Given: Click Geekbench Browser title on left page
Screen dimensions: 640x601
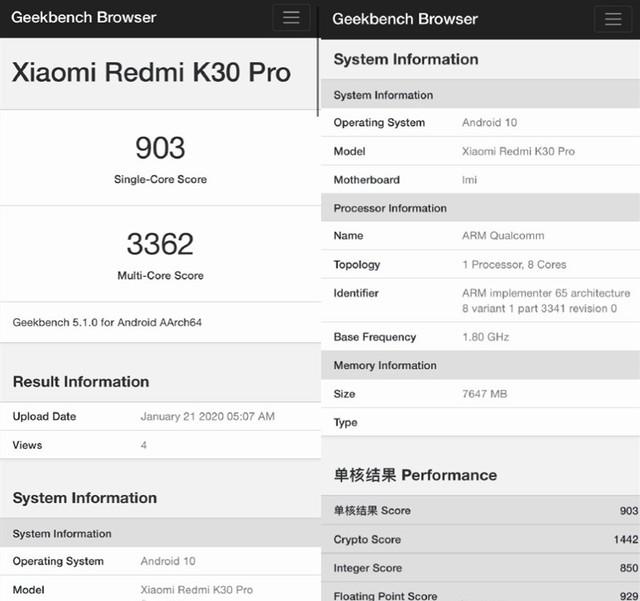Looking at the screenshot, I should 84,18.
